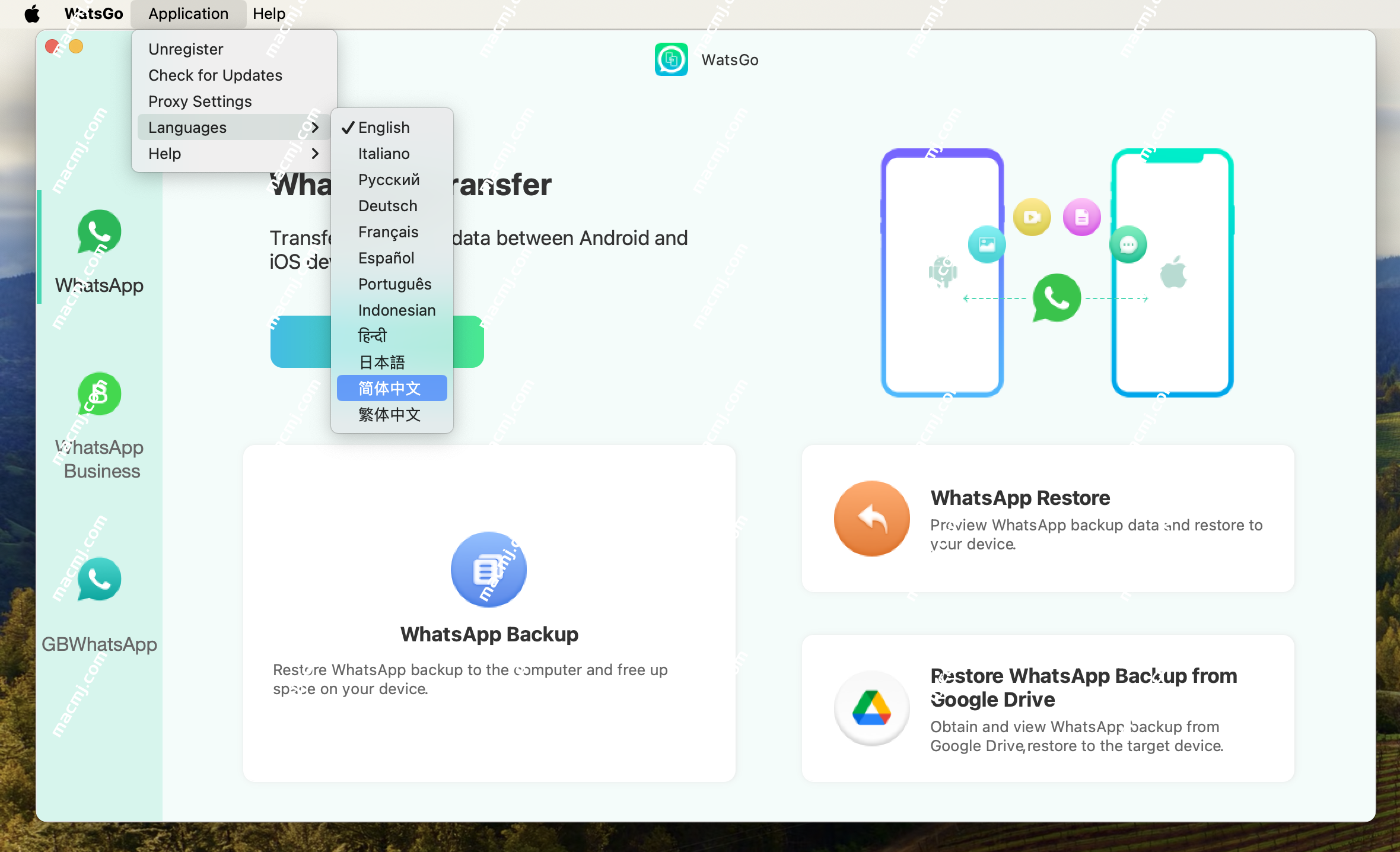
Task: Click the Application menu
Action: pos(188,13)
